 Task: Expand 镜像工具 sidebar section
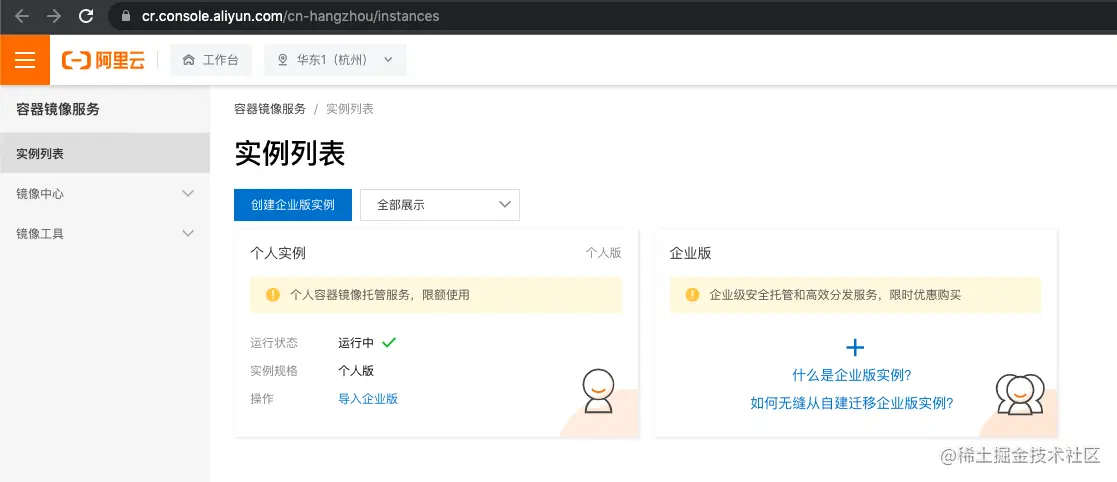coord(105,233)
